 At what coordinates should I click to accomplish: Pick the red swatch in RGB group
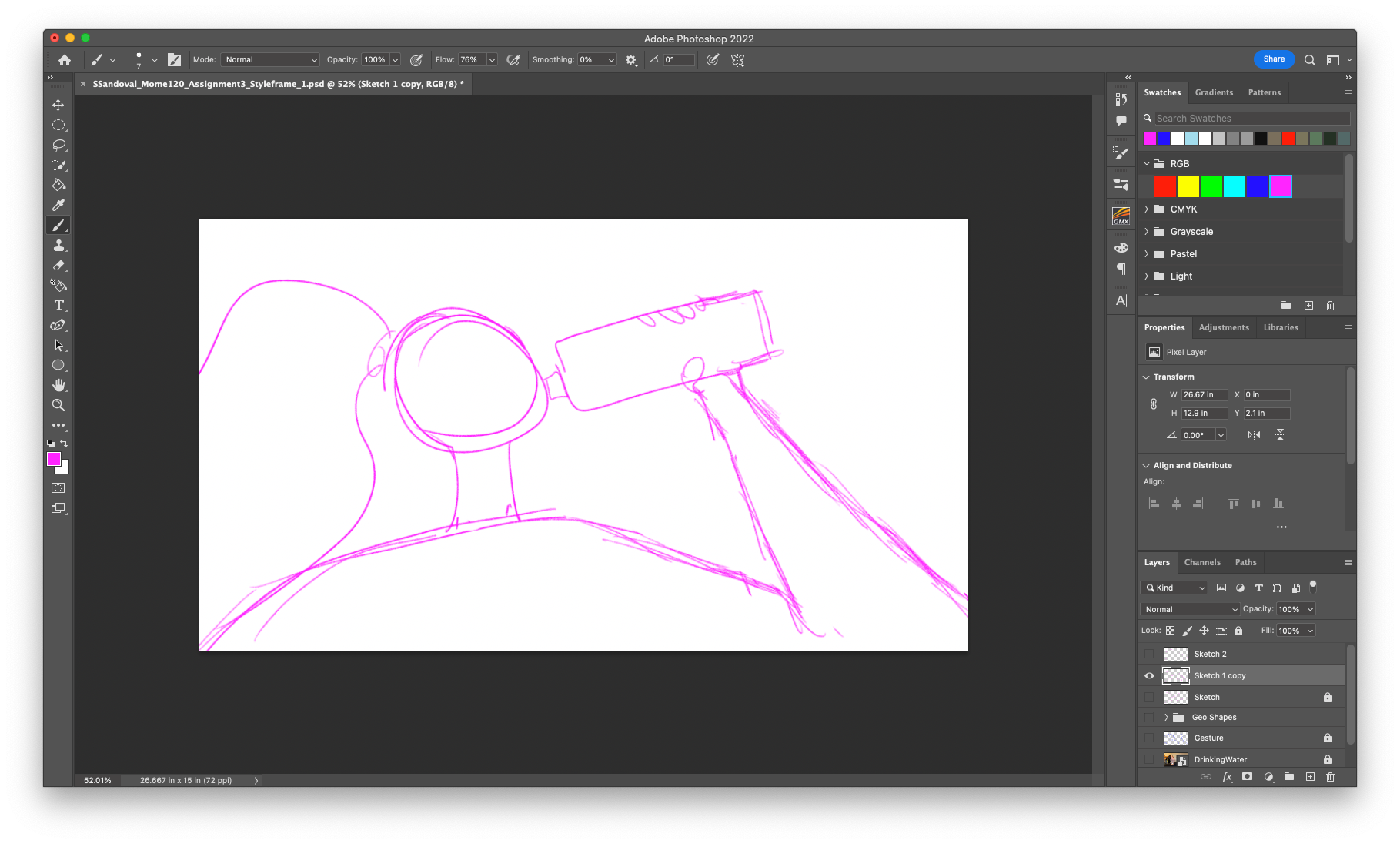click(1165, 186)
